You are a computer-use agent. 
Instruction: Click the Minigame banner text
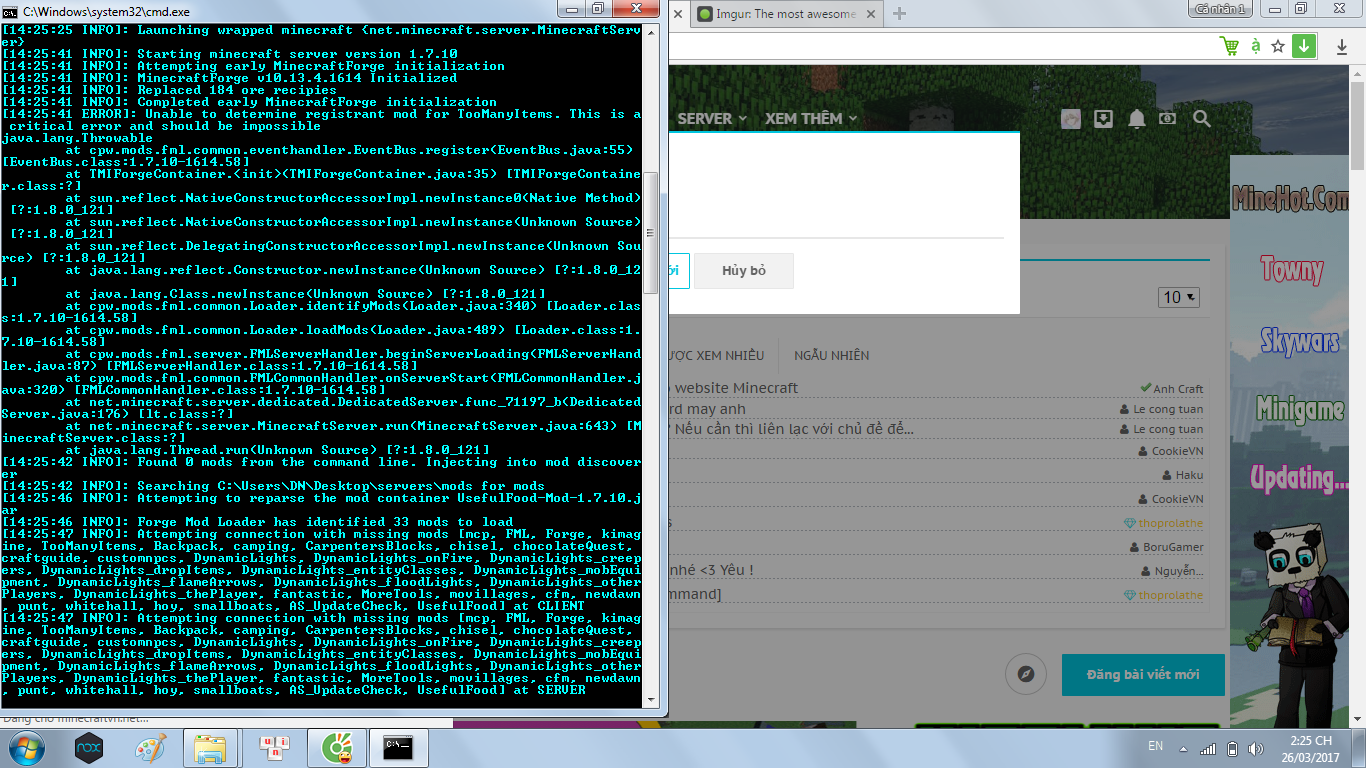pos(1300,410)
